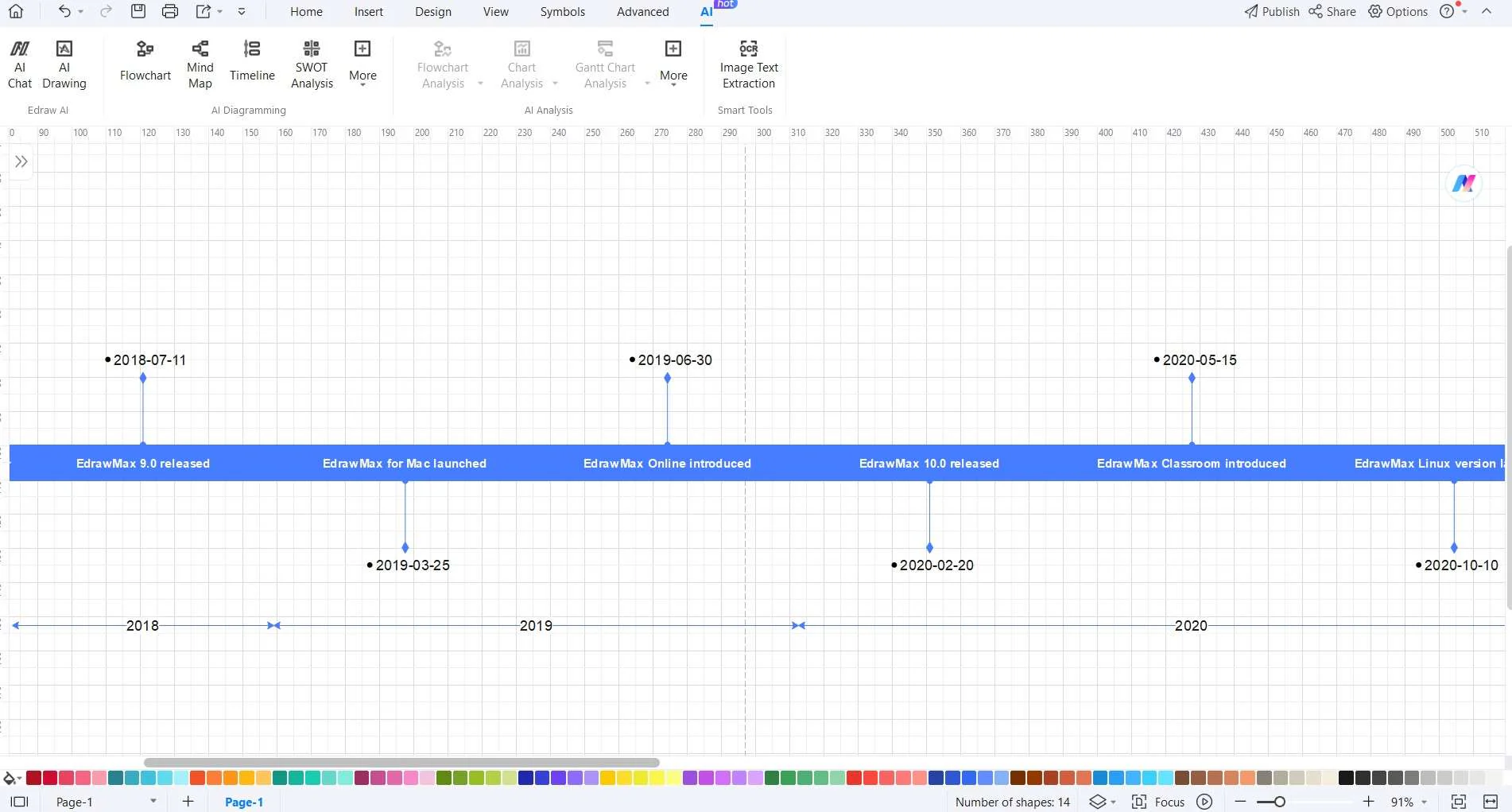Toggle the page list panel icon
The width and height of the screenshot is (1512, 812).
pos(20,802)
